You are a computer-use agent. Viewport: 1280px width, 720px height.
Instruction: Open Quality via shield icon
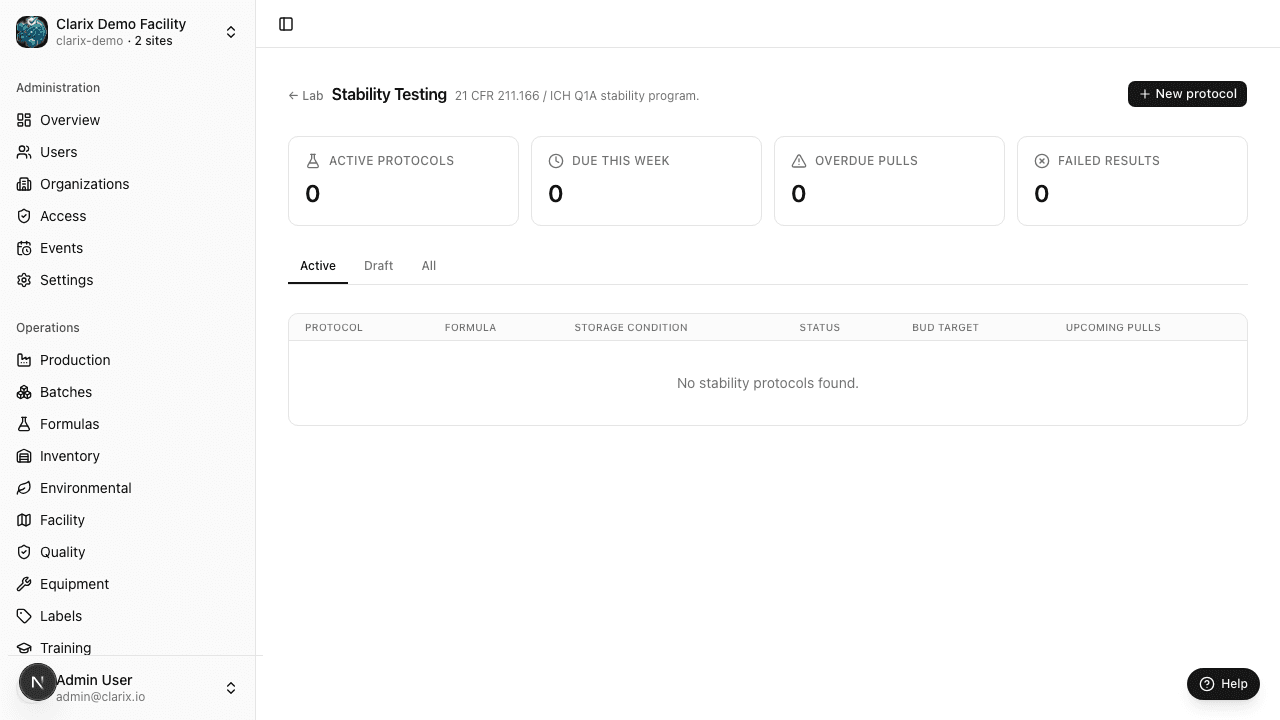pos(24,552)
